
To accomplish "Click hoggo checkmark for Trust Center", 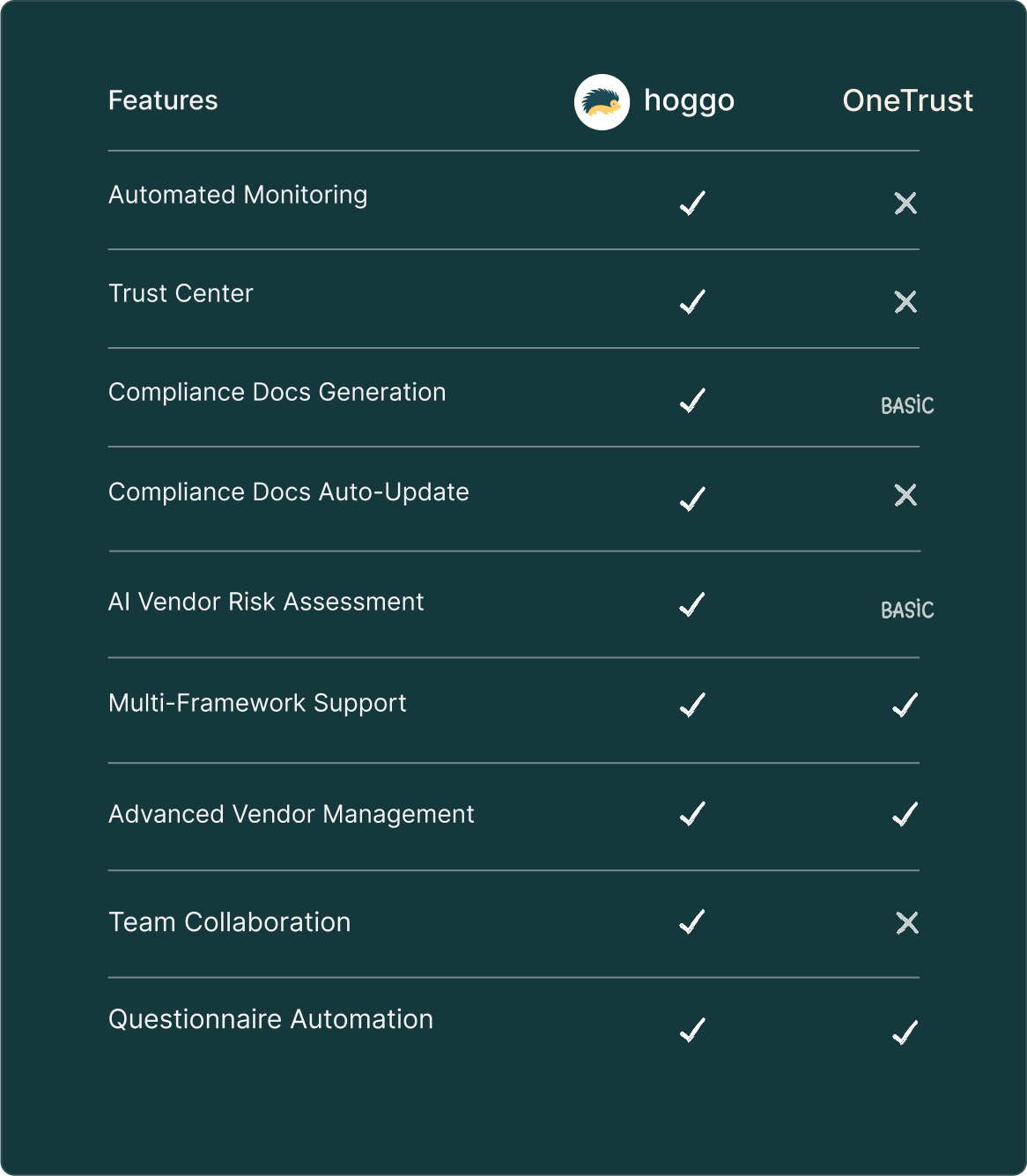I will pos(692,302).
